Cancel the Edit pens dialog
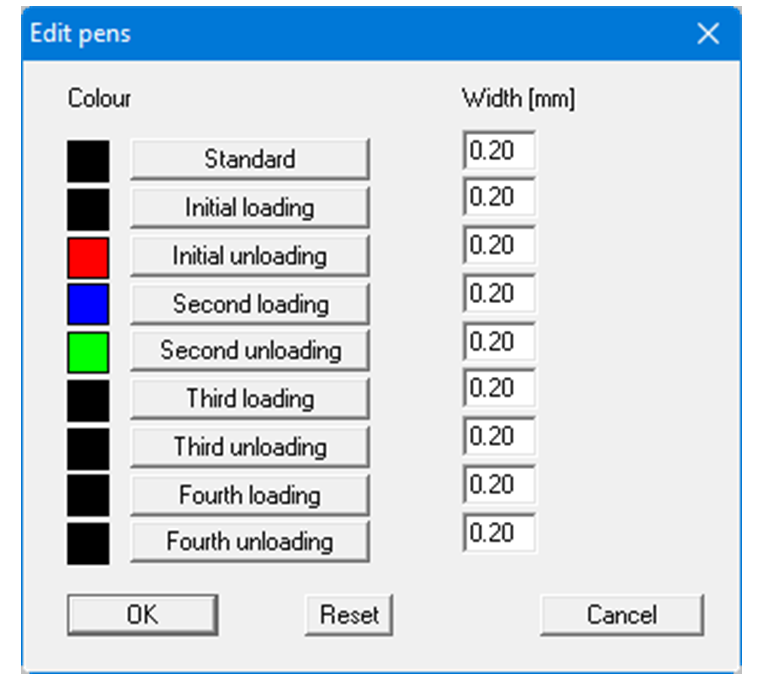This screenshot has width=763, height=682. pyautogui.click(x=621, y=614)
